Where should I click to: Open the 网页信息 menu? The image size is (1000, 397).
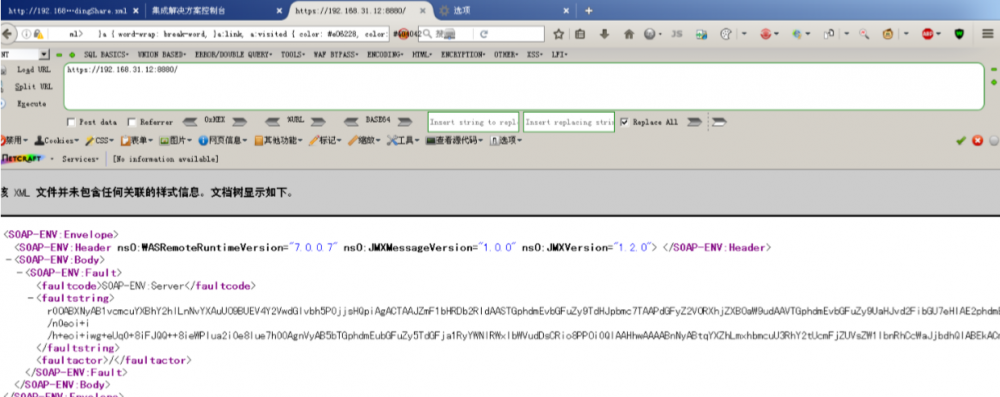(x=224, y=140)
